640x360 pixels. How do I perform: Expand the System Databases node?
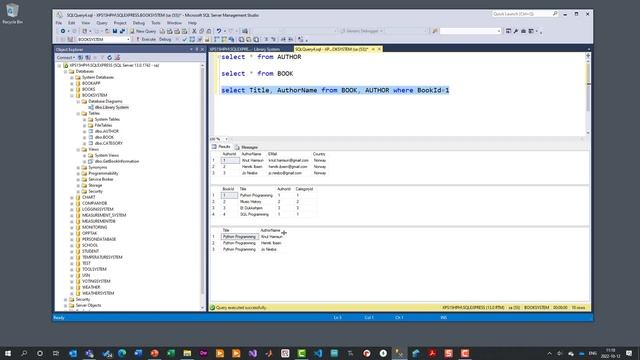point(72,78)
